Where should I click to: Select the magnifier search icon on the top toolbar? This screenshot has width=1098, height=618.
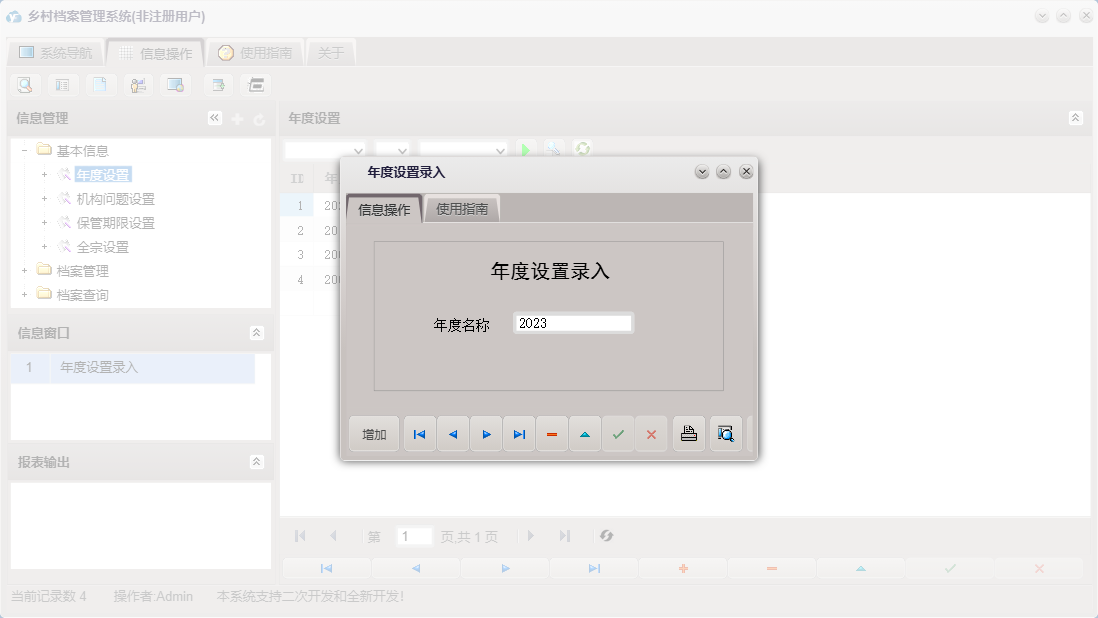pos(24,85)
